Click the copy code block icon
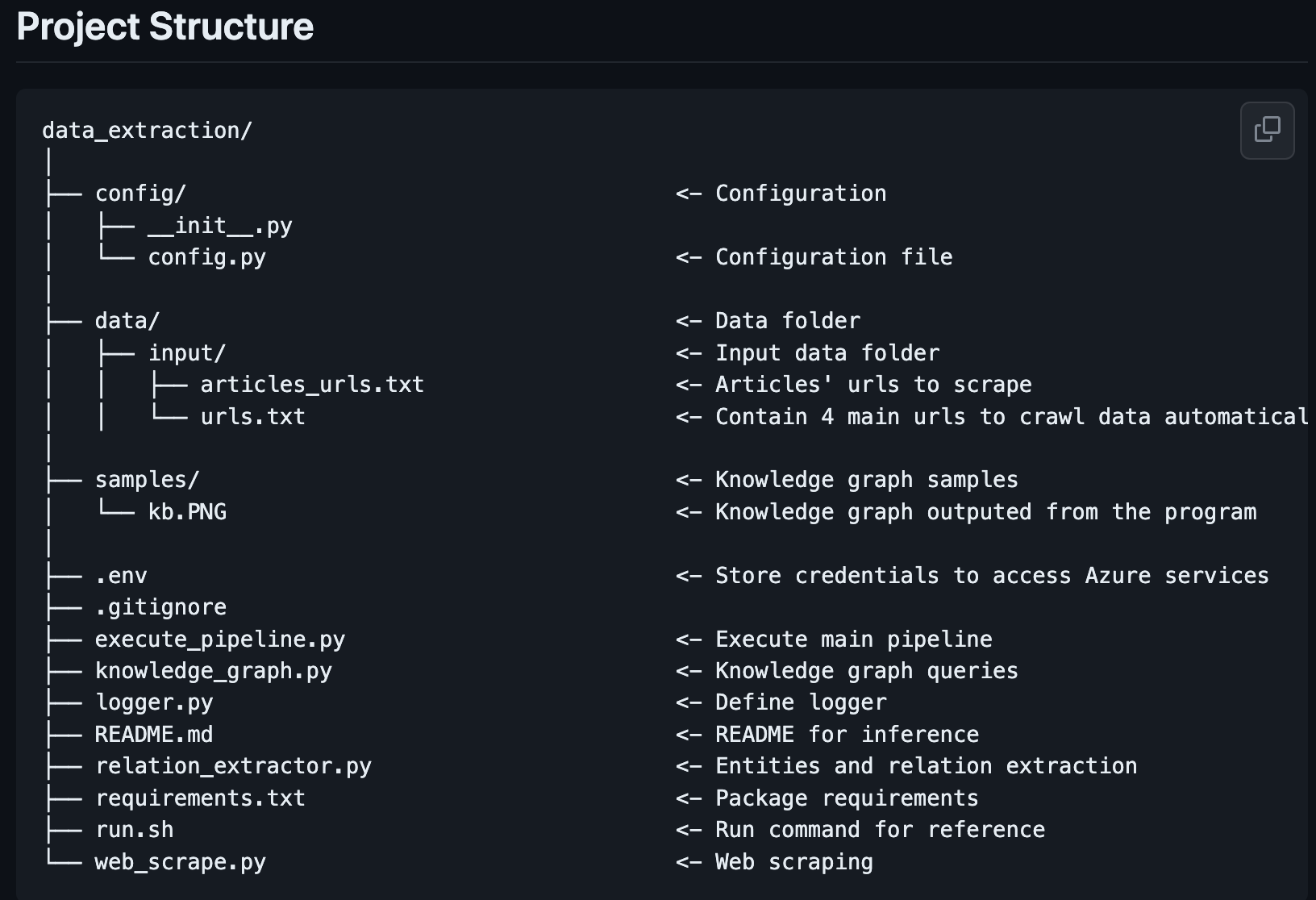 [1267, 130]
